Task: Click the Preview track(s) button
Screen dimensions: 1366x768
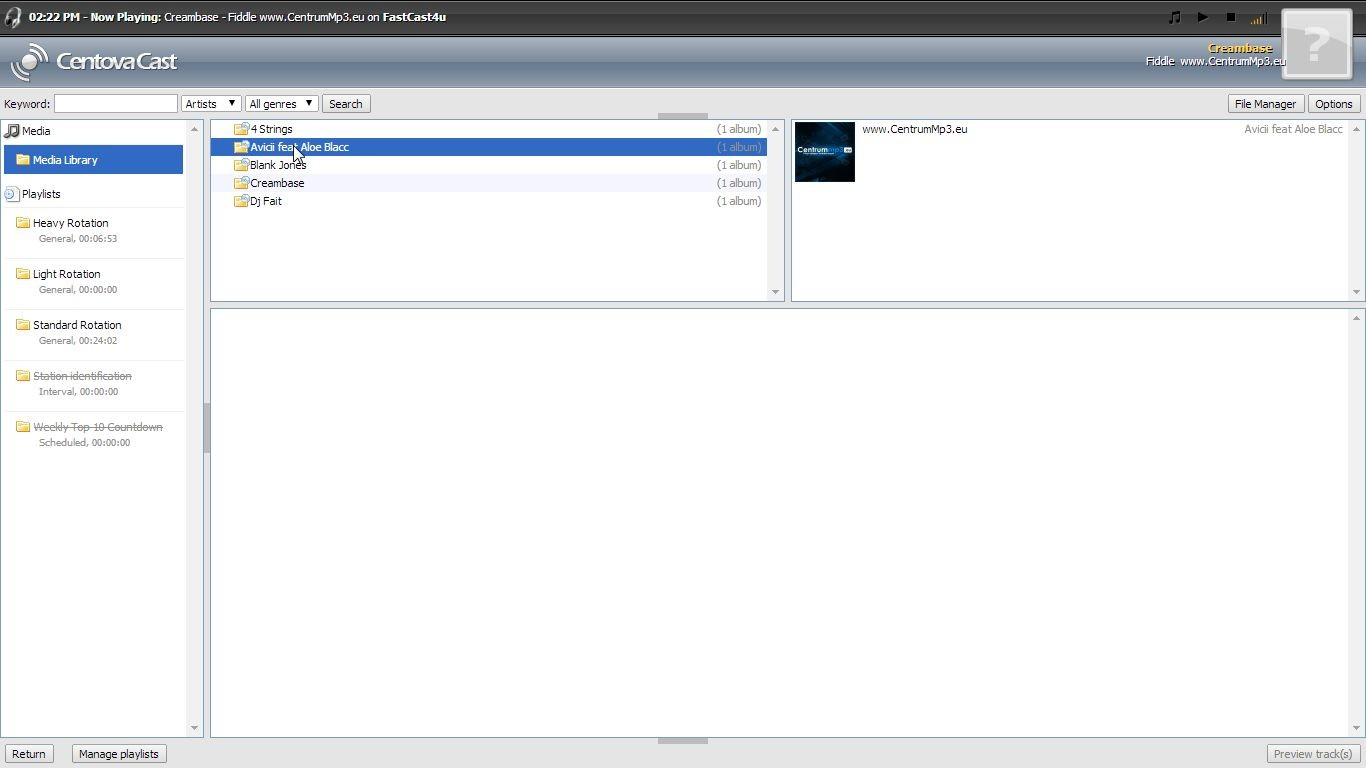Action: click(x=1313, y=754)
